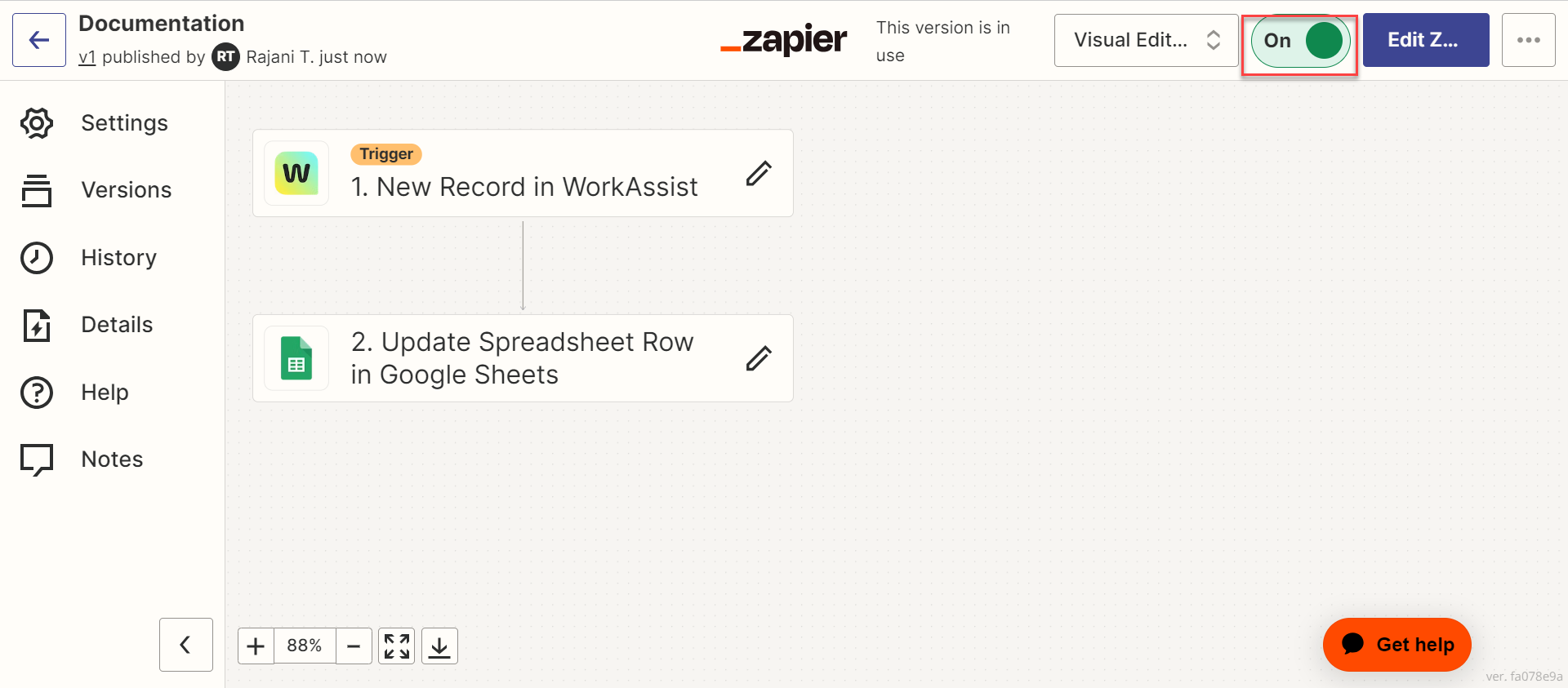This screenshot has width=1568, height=688.
Task: Turn off the Zap On switch
Action: 1300,40
